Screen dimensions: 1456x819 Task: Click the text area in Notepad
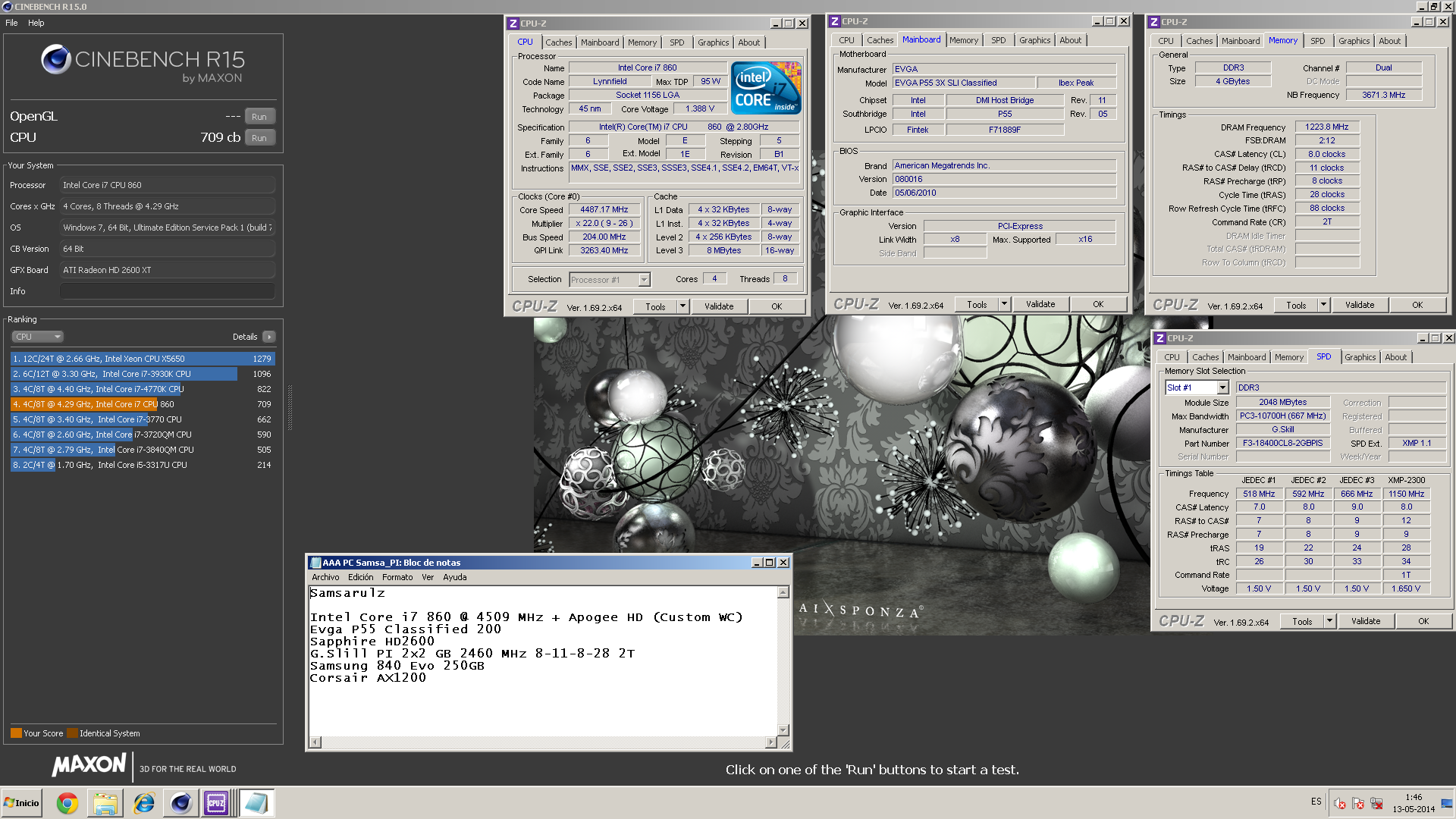pyautogui.click(x=543, y=661)
